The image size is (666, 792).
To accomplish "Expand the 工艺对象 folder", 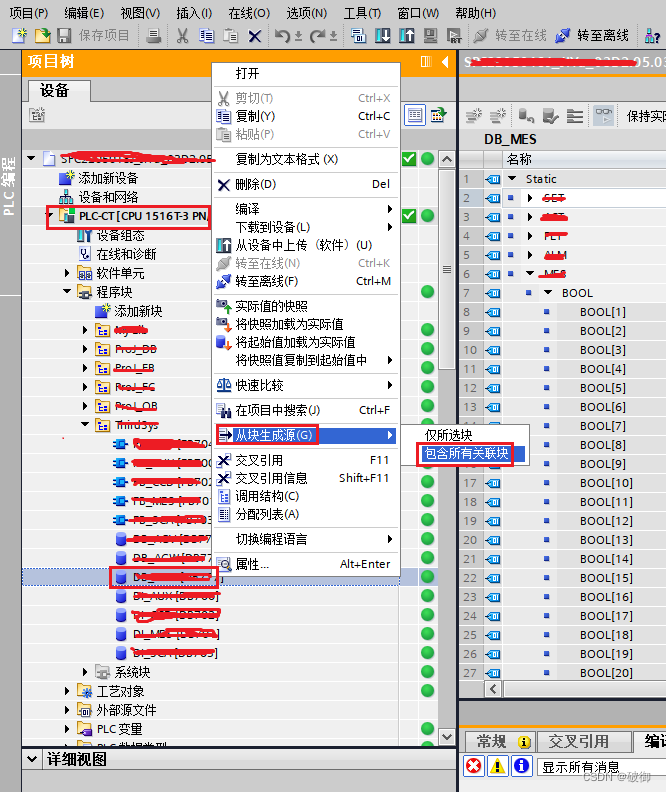I will (x=67, y=691).
